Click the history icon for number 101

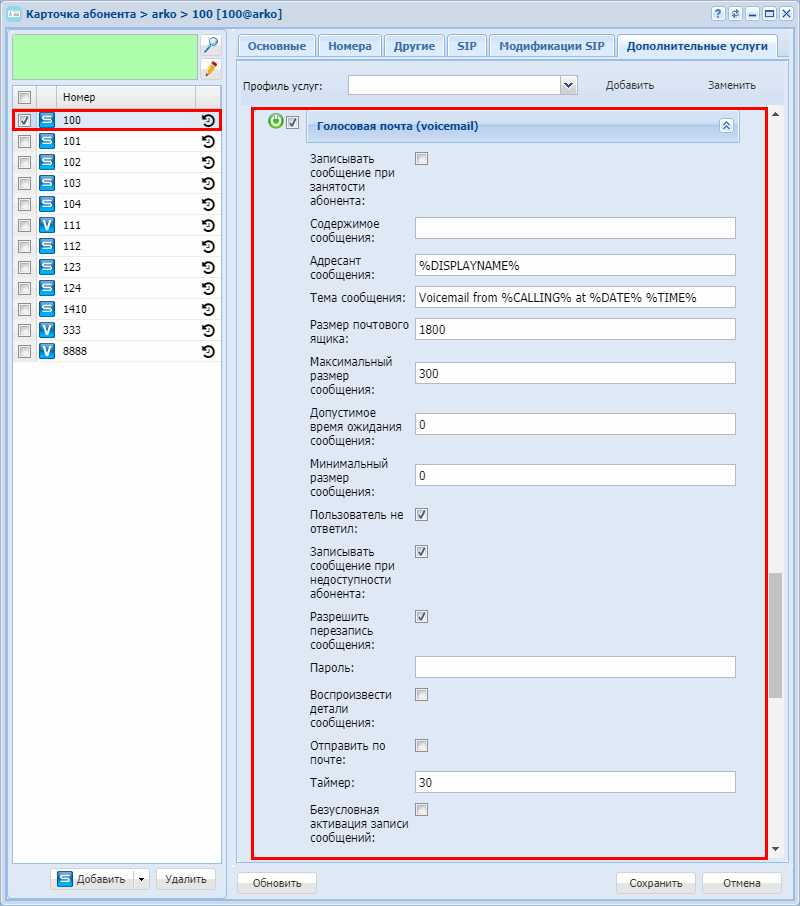(208, 141)
